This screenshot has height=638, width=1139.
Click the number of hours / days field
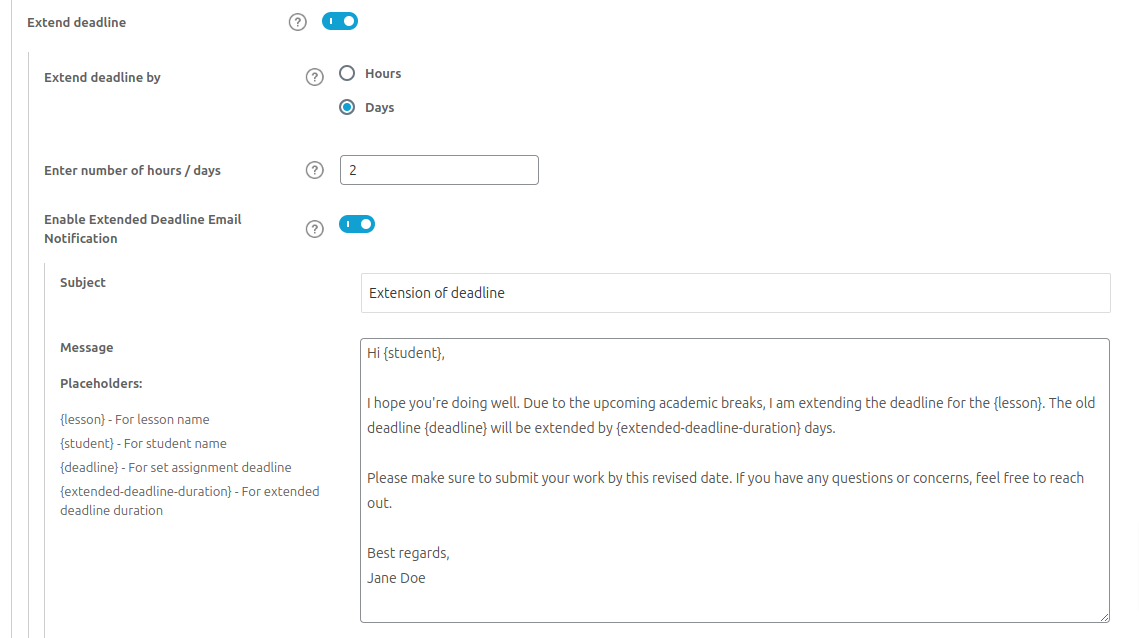[x=439, y=170]
